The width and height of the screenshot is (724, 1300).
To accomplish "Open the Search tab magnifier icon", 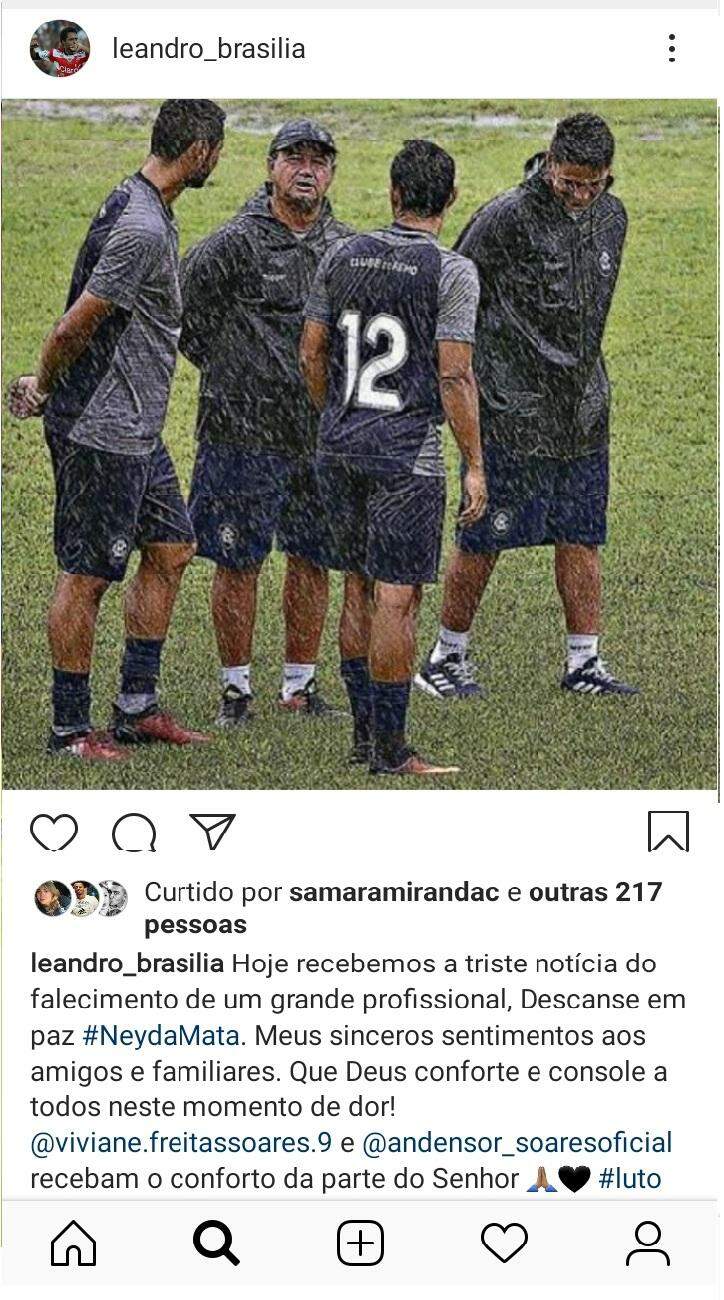I will [216, 1243].
